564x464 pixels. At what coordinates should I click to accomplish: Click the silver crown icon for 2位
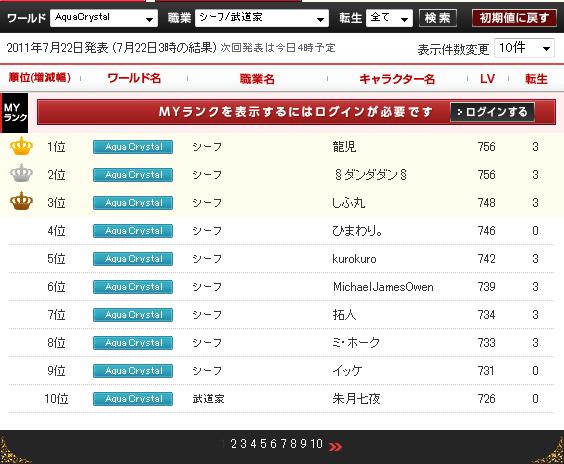21,173
